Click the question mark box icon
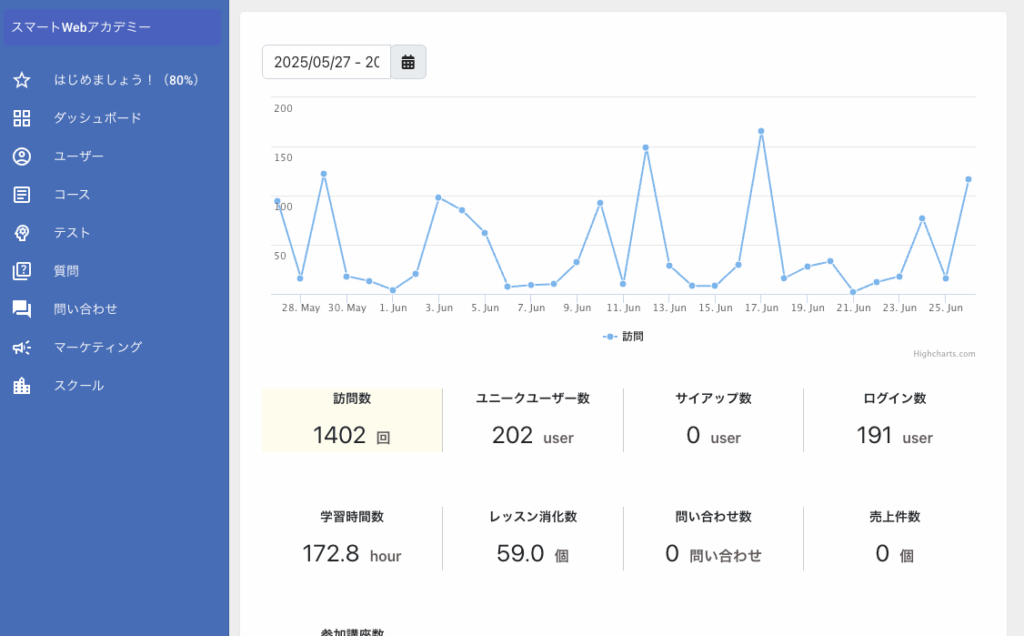Viewport: 1024px width, 636px height. point(22,271)
